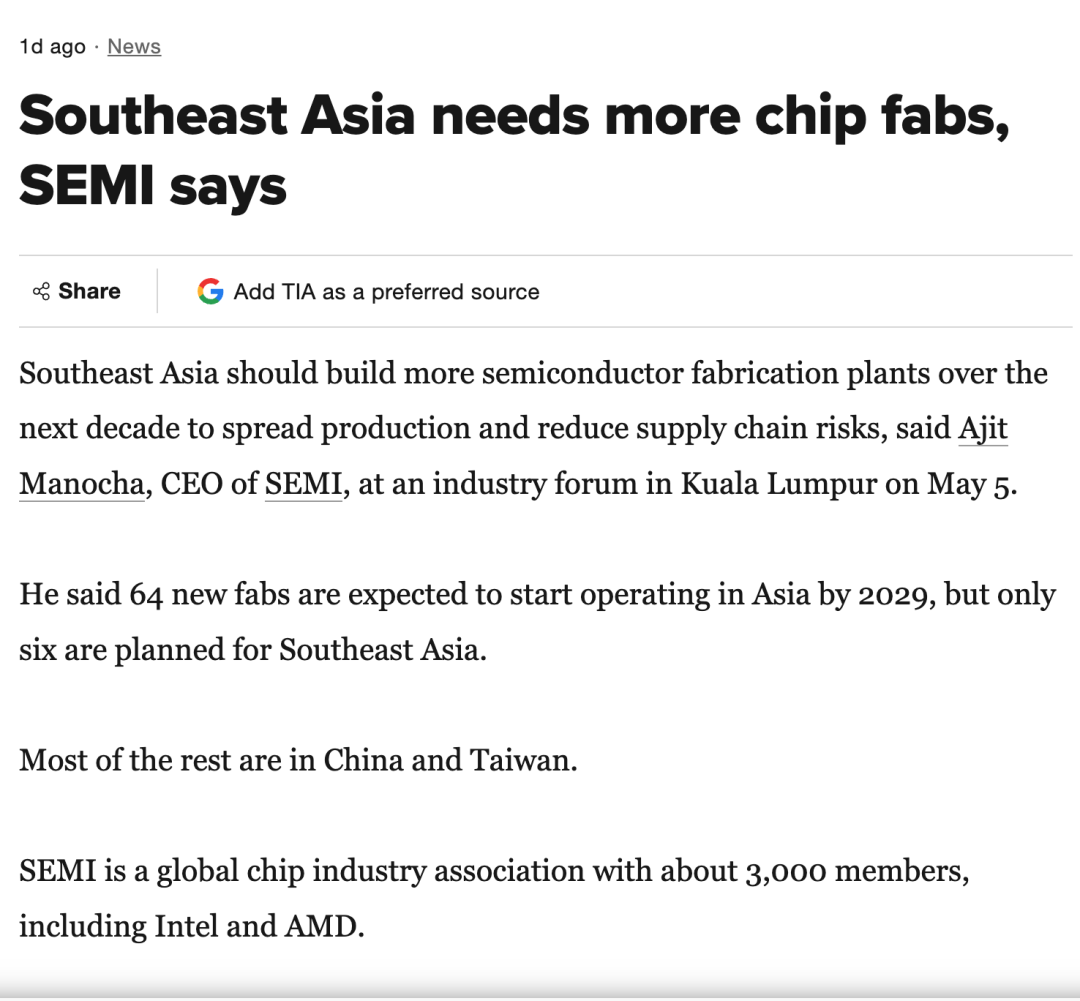Click the SEMI says line of headline
This screenshot has height=1001, width=1080.
click(153, 186)
